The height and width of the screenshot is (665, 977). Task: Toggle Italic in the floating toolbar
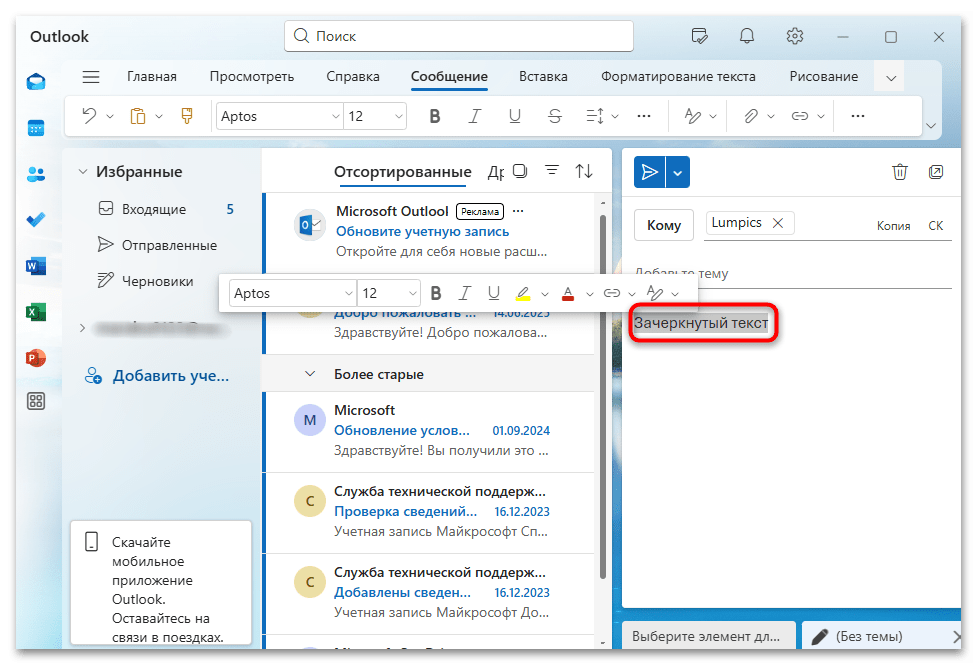(x=465, y=293)
